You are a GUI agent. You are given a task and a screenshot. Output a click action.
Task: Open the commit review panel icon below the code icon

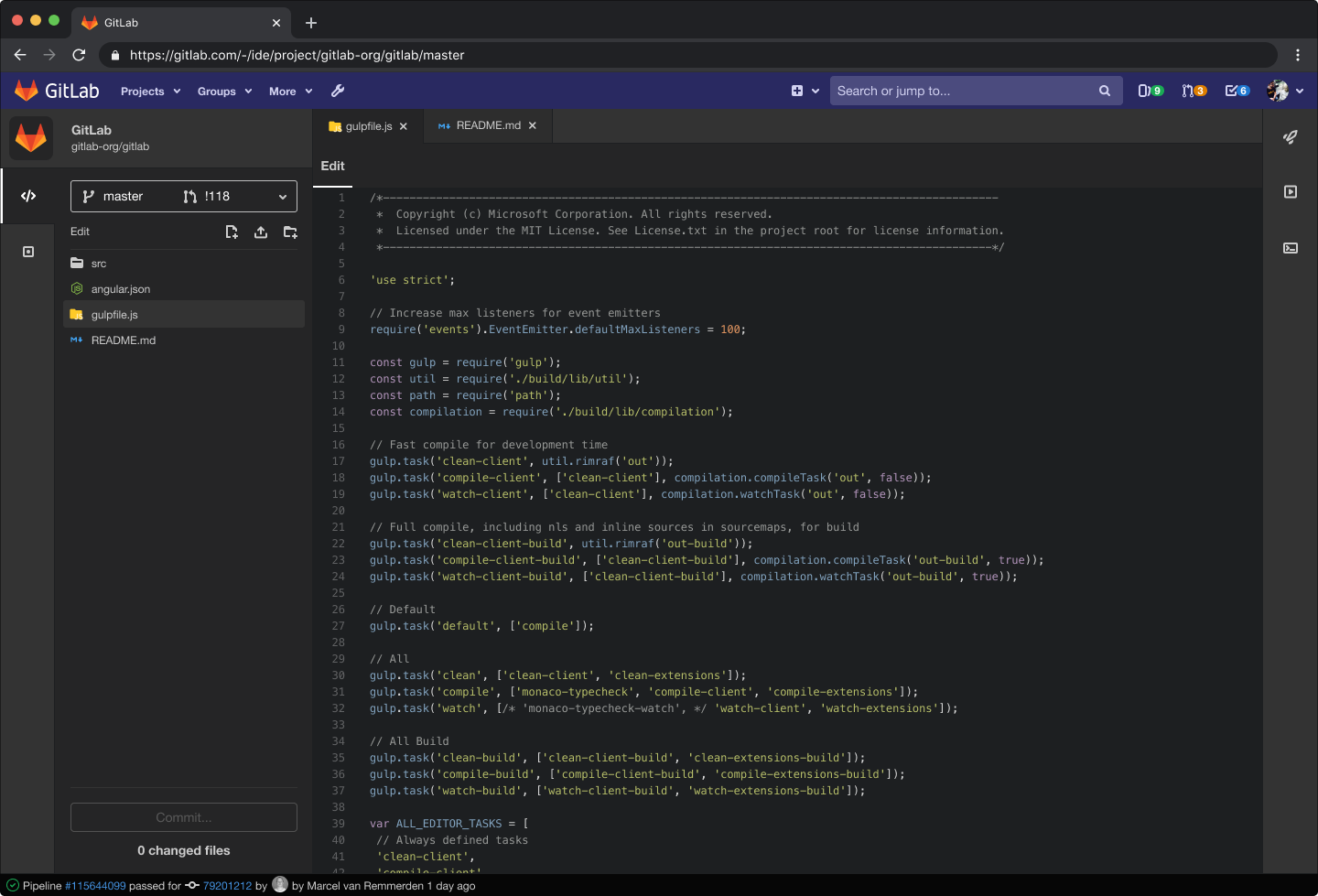pos(28,251)
